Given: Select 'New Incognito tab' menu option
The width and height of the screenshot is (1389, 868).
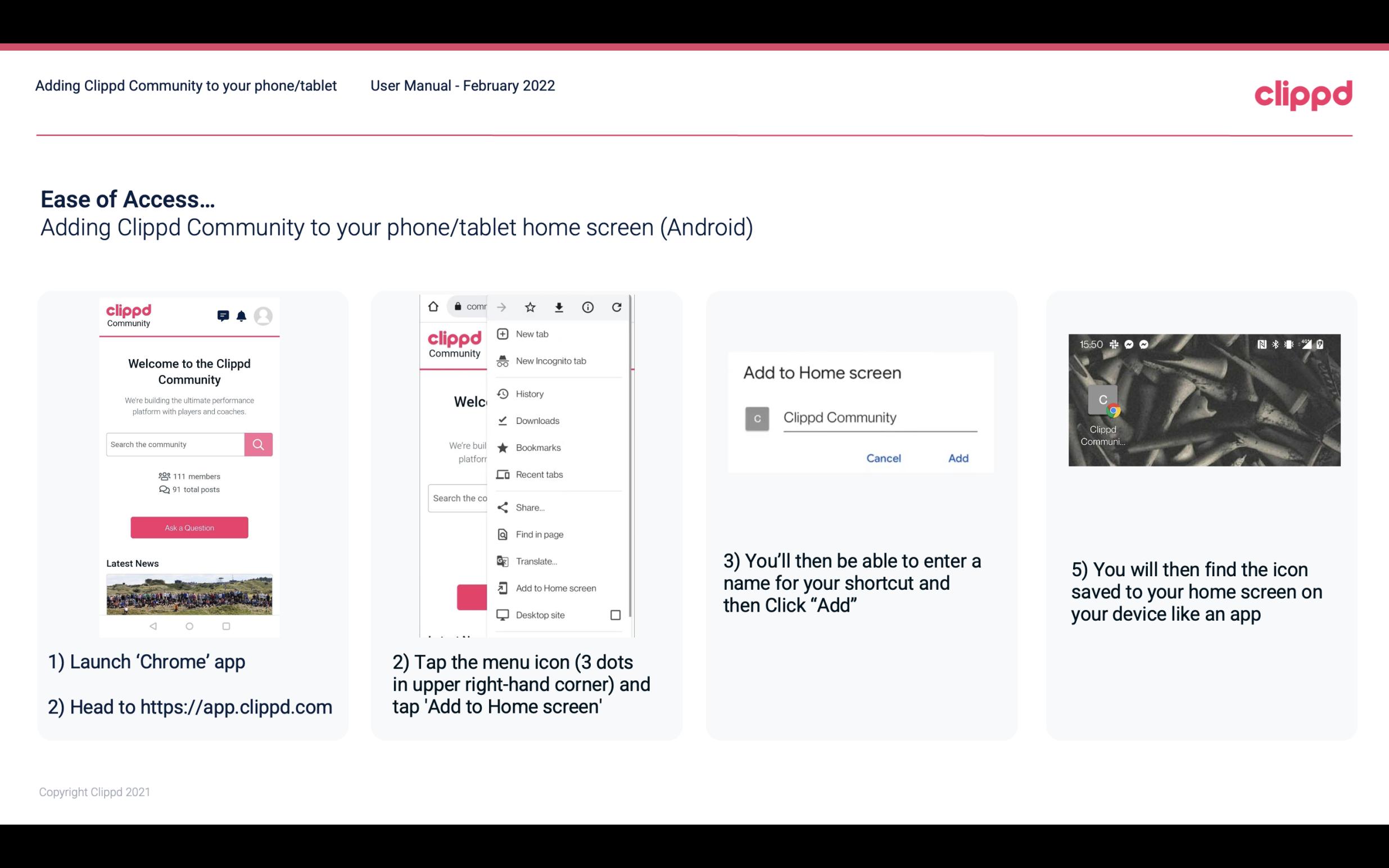Looking at the screenshot, I should pyautogui.click(x=552, y=361).
